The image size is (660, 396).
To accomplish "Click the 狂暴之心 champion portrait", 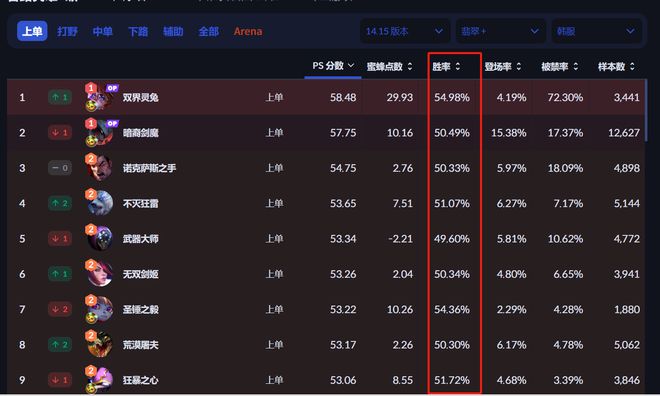I will tap(100, 380).
